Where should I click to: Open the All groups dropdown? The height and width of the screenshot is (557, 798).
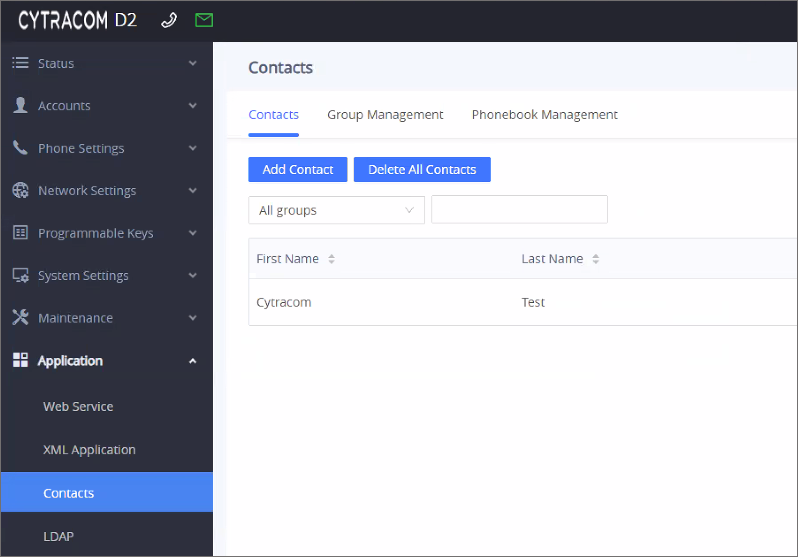[336, 210]
